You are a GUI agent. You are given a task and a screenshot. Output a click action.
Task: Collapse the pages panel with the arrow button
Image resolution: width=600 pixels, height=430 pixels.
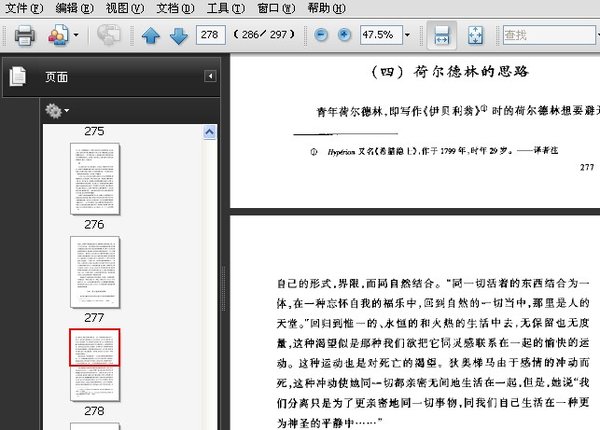(210, 76)
